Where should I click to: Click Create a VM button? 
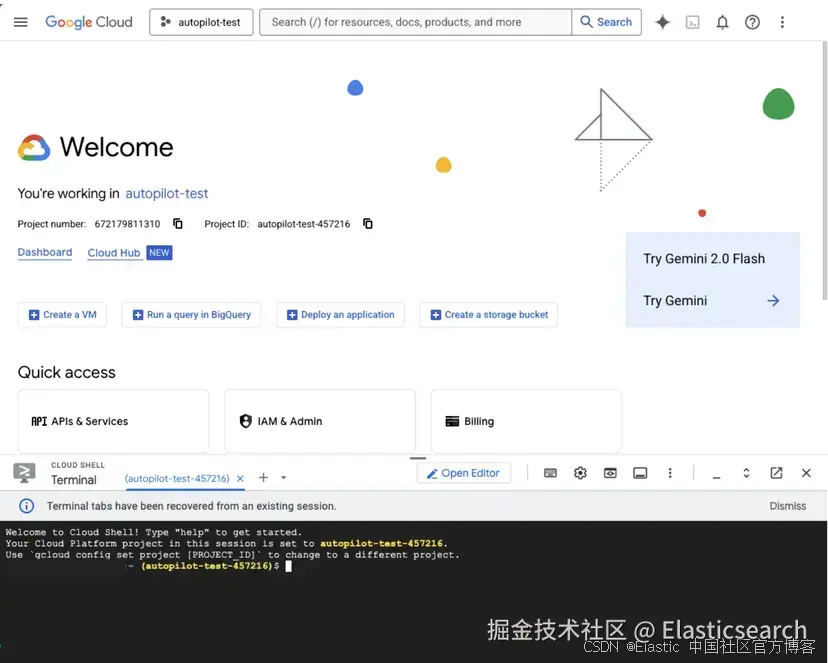(62, 315)
